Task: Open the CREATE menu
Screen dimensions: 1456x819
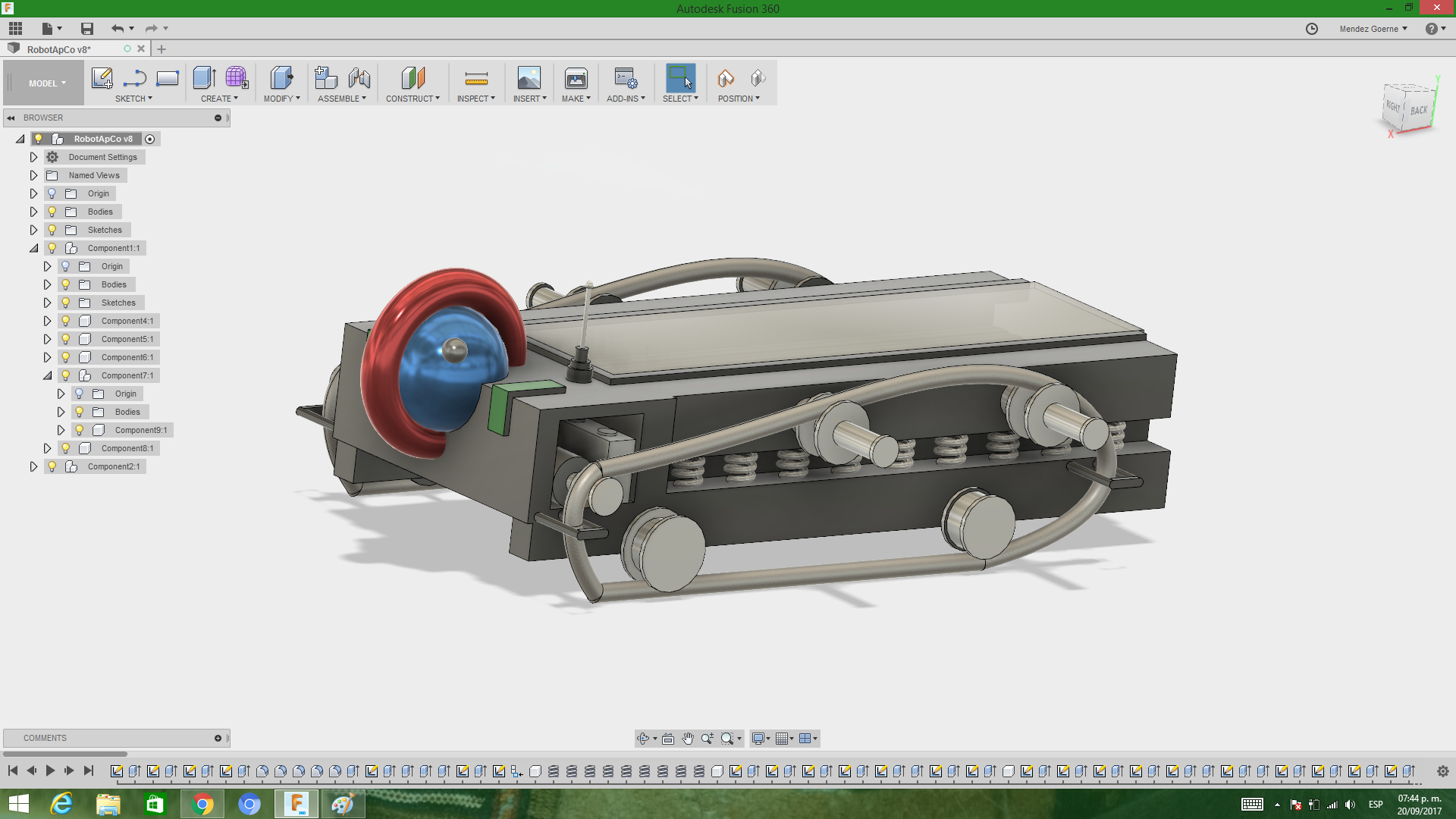Action: tap(219, 99)
